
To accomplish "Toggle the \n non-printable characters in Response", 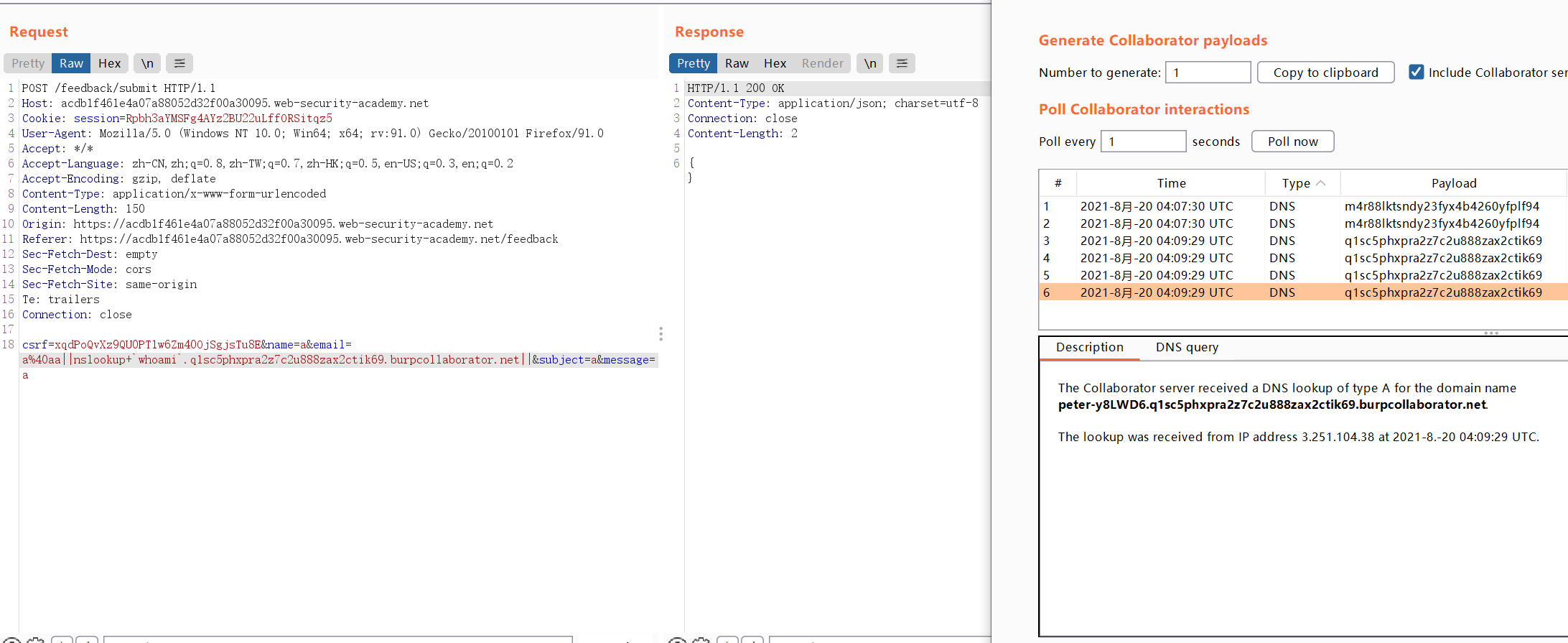I will coord(870,63).
